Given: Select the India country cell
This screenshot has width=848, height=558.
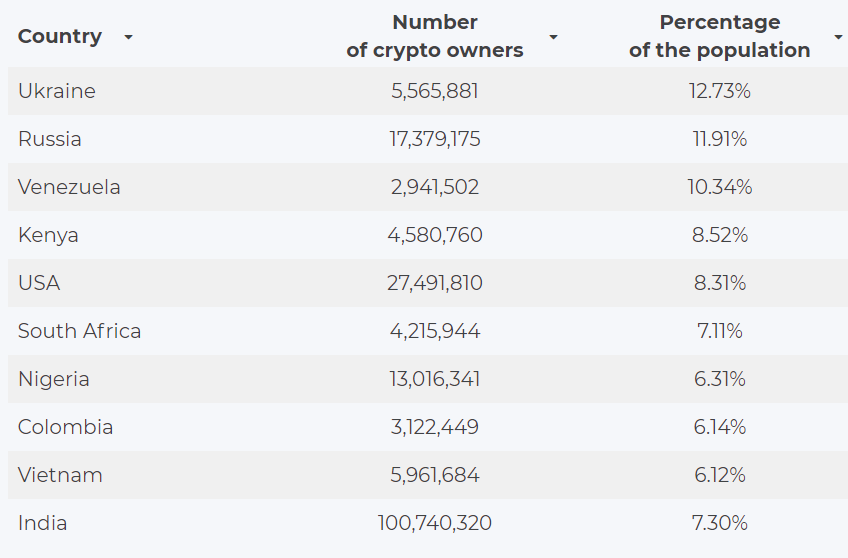Looking at the screenshot, I should click(43, 523).
